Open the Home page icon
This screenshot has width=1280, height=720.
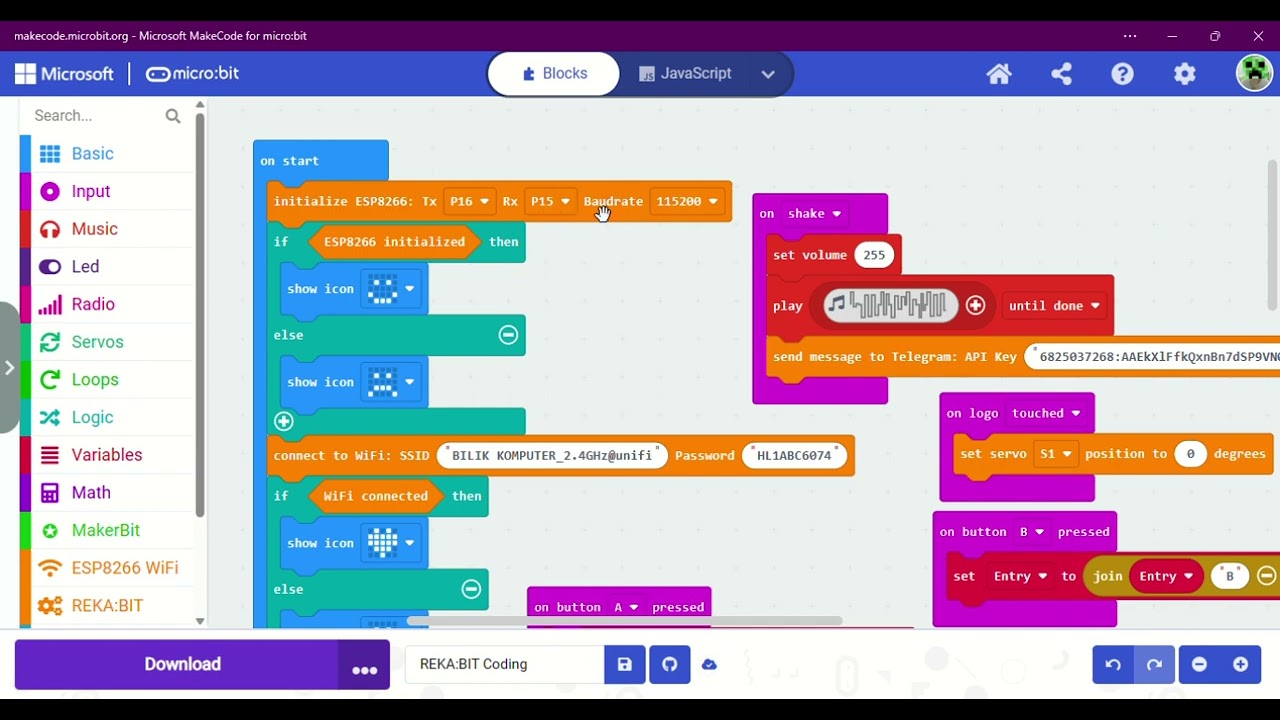[999, 74]
